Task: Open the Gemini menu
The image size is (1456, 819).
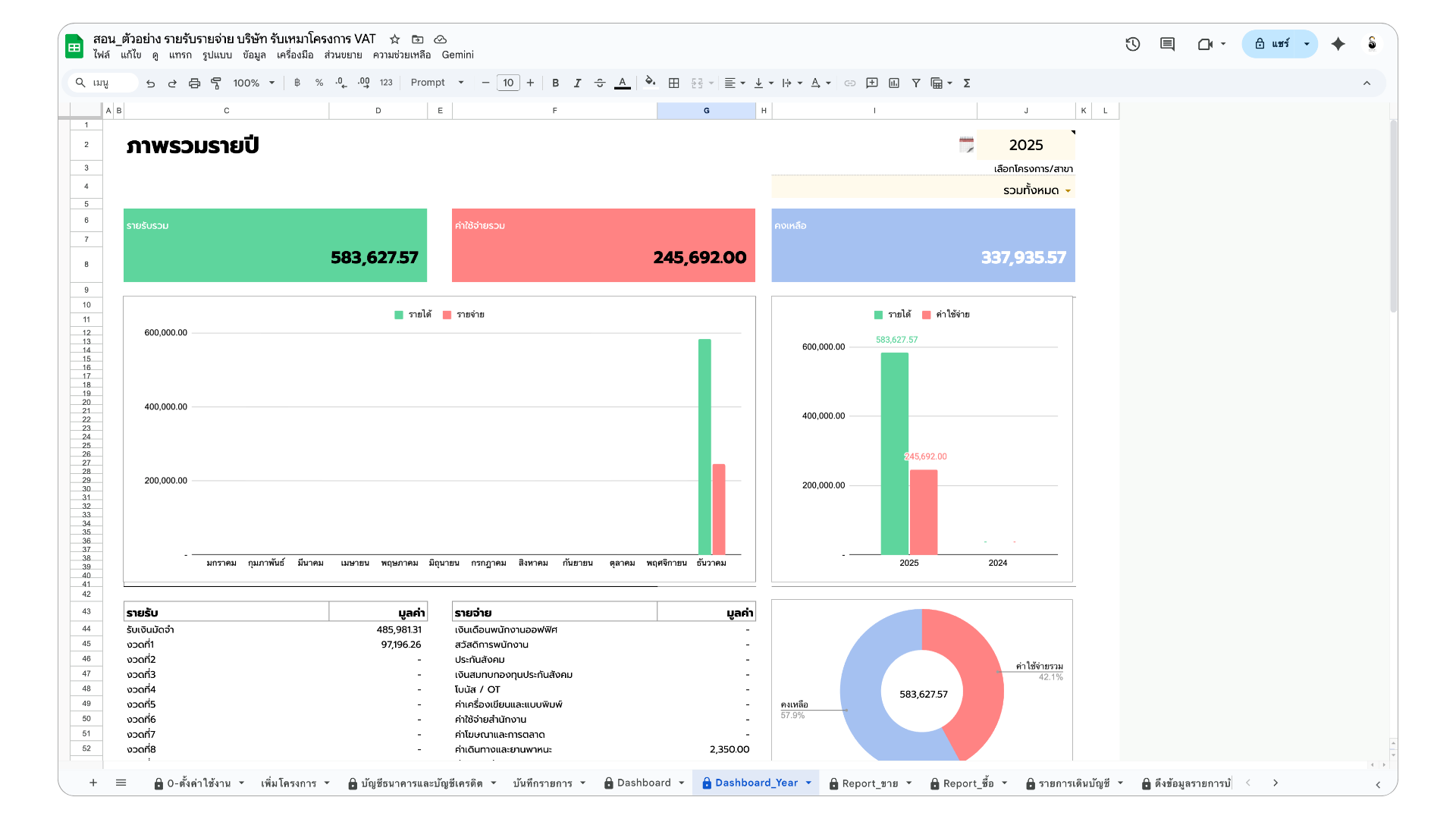Action: [x=457, y=55]
